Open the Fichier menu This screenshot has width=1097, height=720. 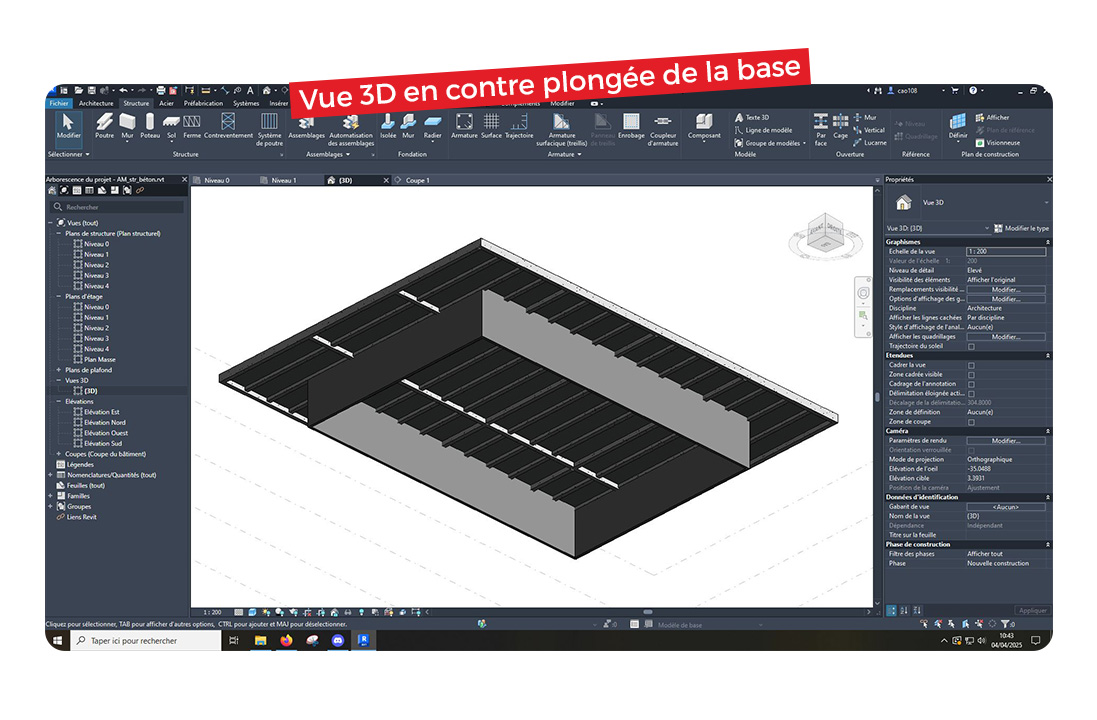pyautogui.click(x=59, y=104)
